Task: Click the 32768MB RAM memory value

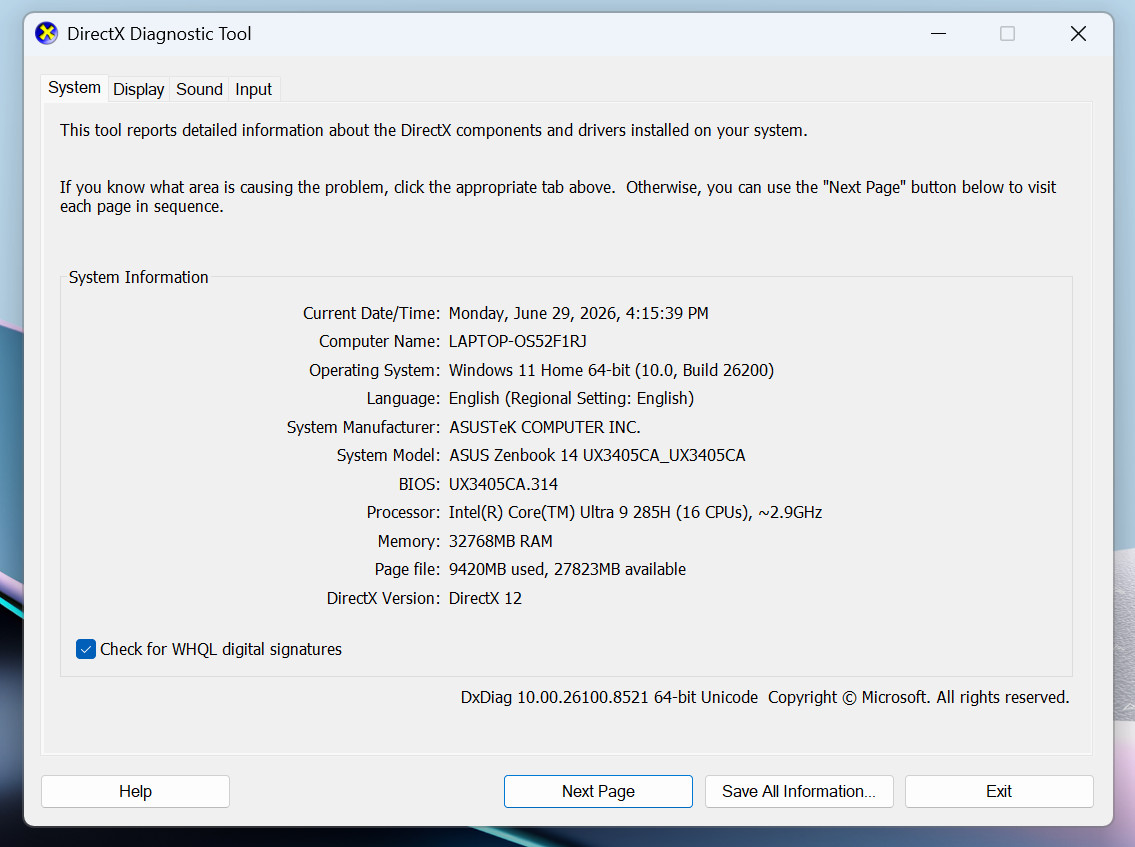Action: tap(500, 542)
